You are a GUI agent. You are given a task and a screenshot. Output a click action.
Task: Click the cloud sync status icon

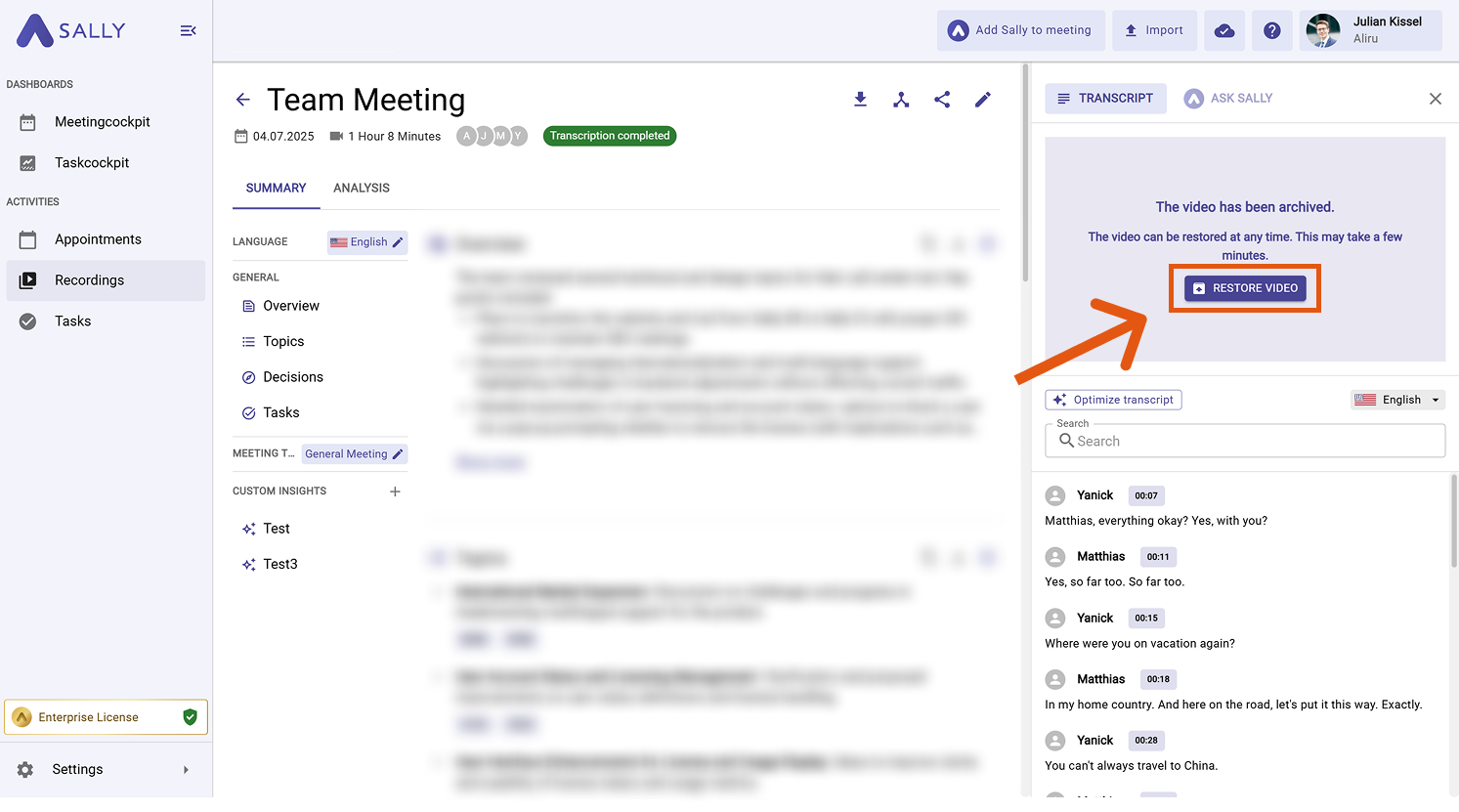(x=1224, y=31)
